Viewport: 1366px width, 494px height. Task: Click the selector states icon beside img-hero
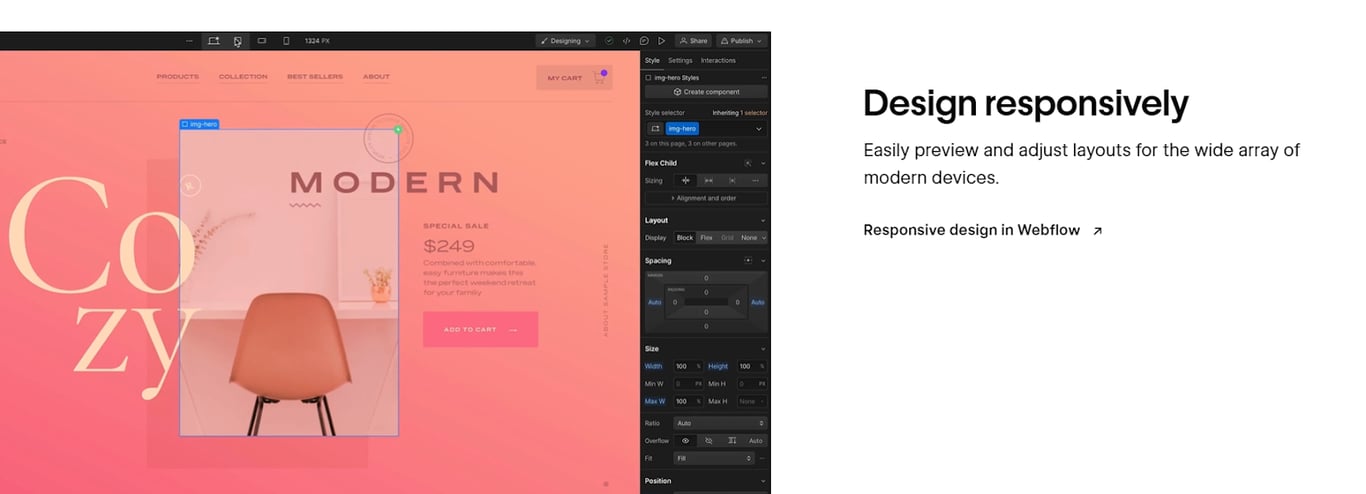click(655, 129)
